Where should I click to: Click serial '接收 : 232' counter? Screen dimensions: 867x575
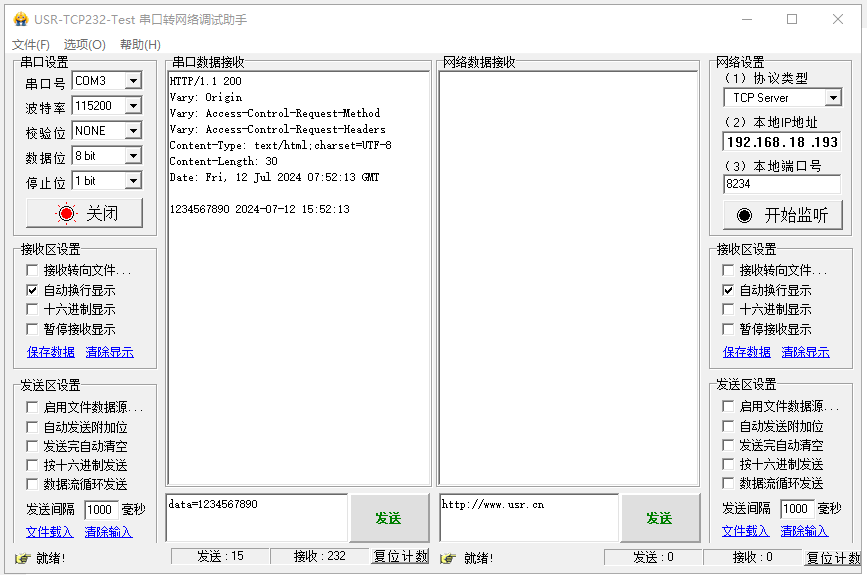point(320,556)
